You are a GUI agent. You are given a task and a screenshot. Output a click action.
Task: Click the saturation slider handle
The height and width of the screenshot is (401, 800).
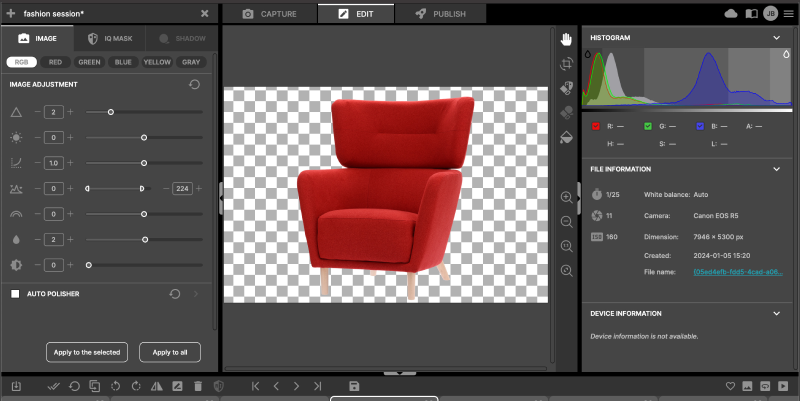pyautogui.click(x=145, y=240)
